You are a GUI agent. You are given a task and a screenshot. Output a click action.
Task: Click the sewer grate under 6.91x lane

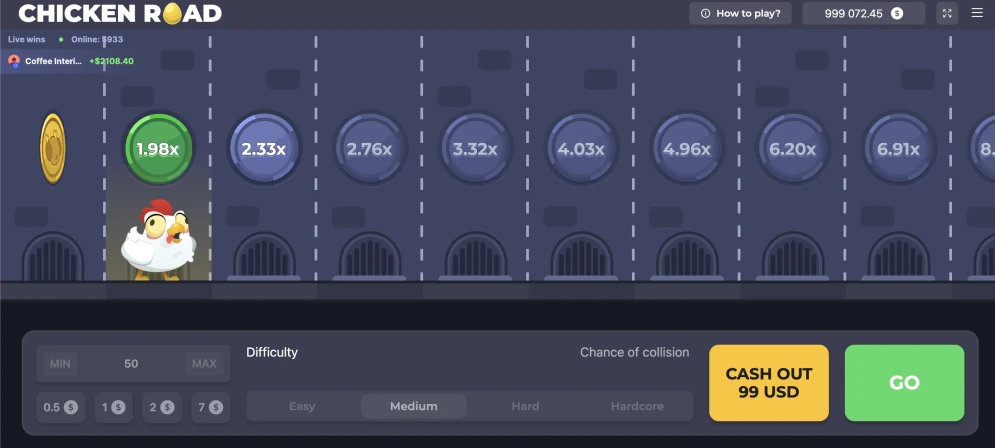(899, 256)
